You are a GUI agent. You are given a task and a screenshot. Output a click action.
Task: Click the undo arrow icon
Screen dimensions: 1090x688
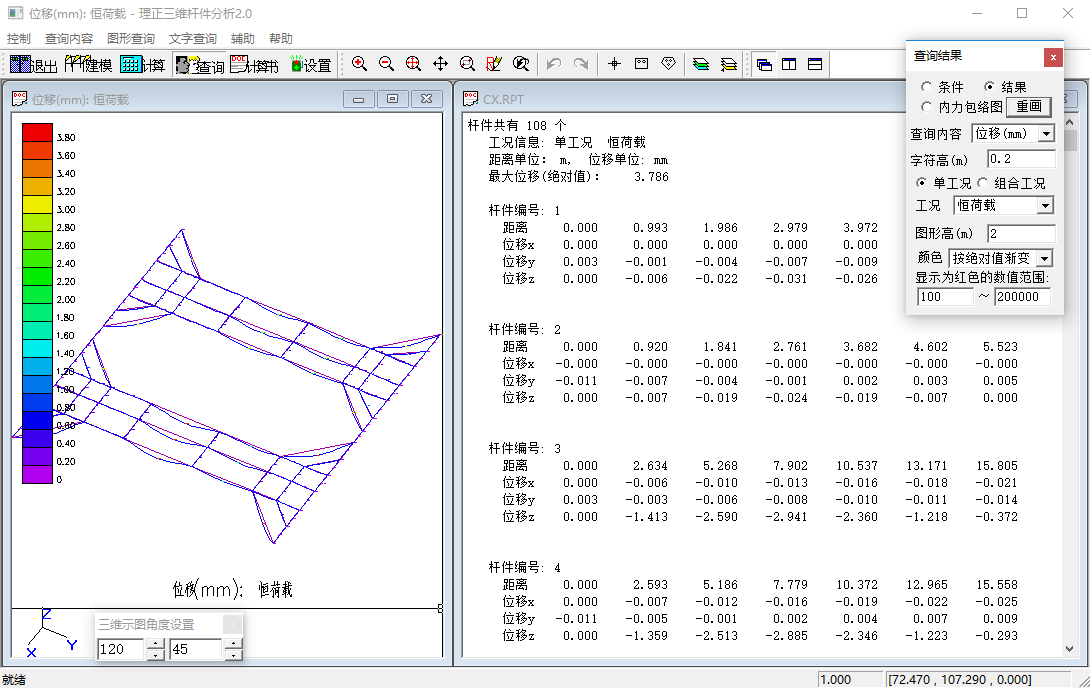tap(554, 64)
